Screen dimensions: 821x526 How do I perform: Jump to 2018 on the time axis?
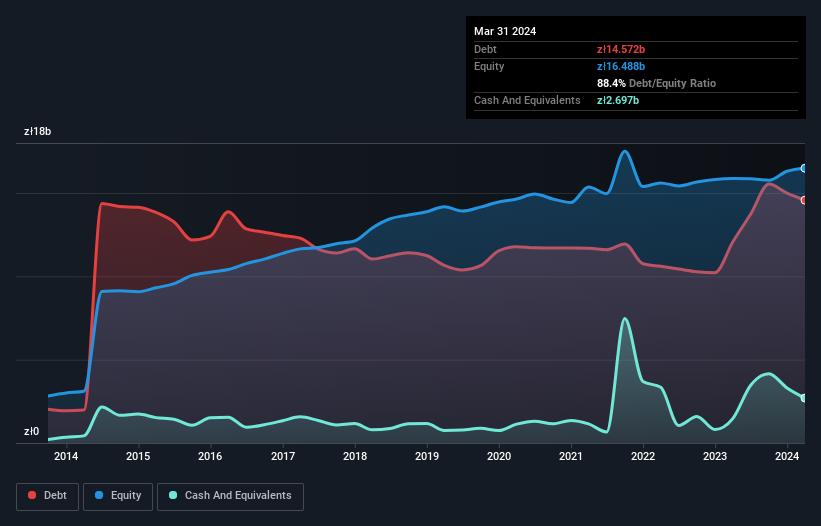(354, 457)
